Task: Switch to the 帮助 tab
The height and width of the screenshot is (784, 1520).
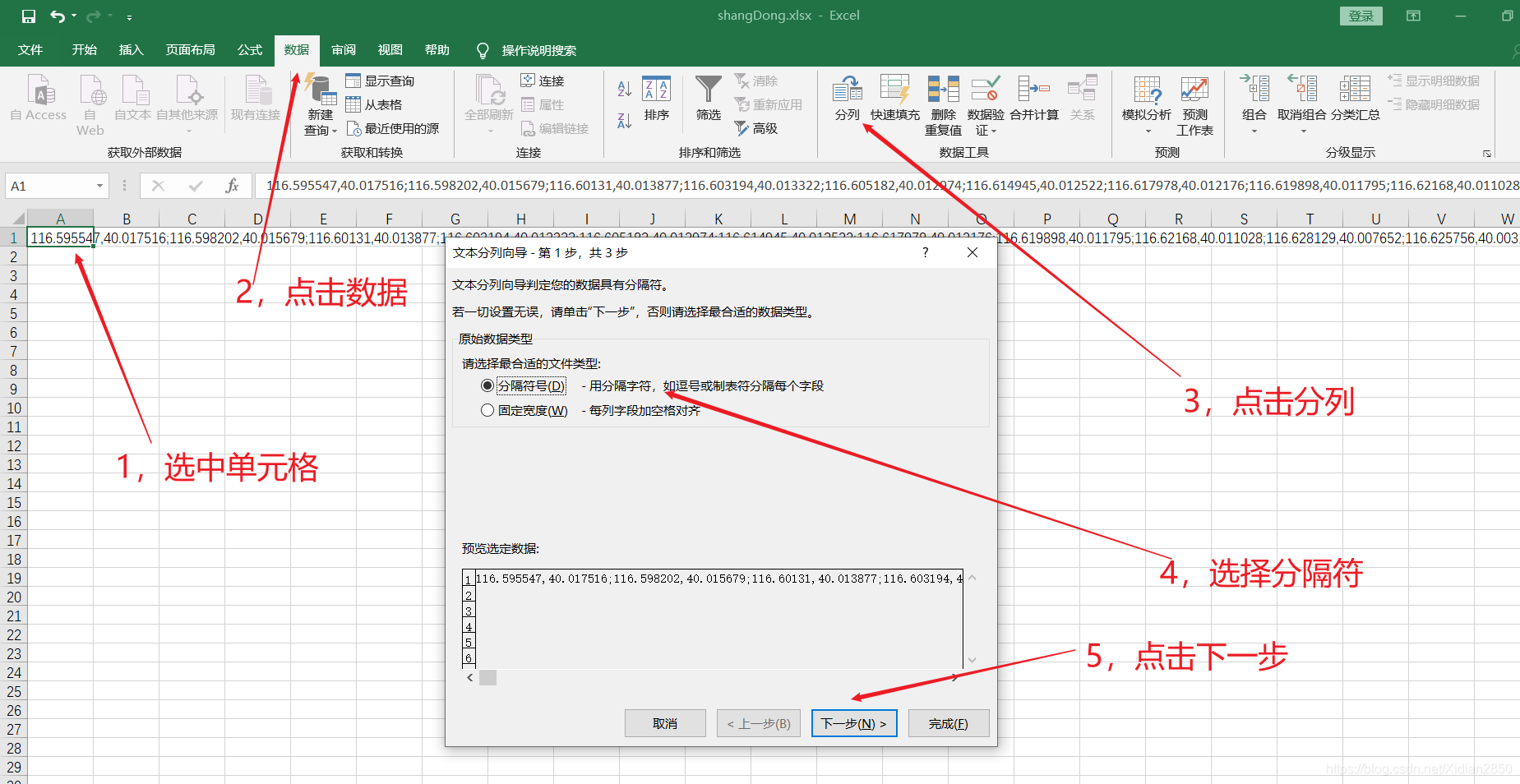Action: coord(437,50)
